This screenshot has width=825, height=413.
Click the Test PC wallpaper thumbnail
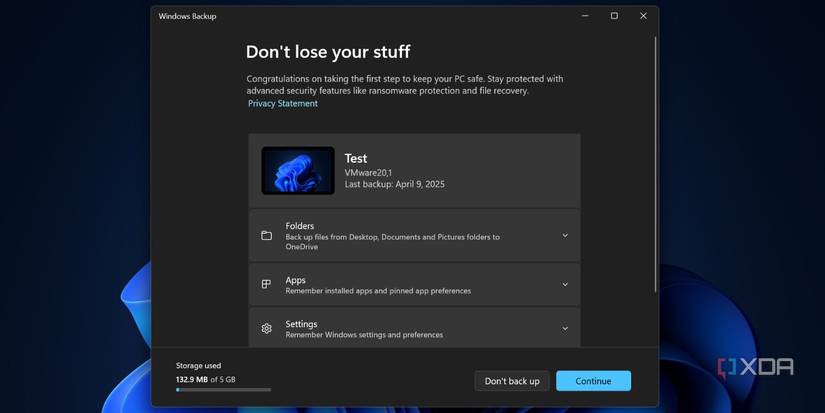click(x=298, y=171)
